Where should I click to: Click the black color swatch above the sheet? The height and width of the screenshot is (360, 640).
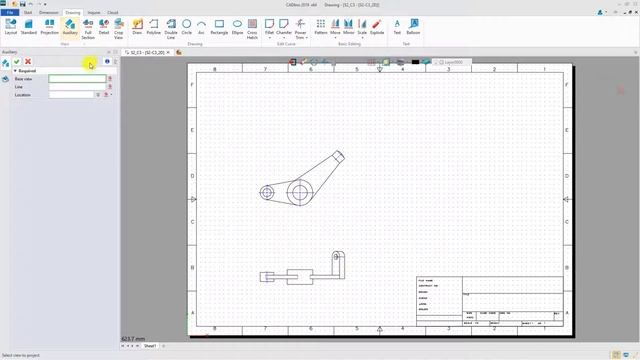coord(415,62)
